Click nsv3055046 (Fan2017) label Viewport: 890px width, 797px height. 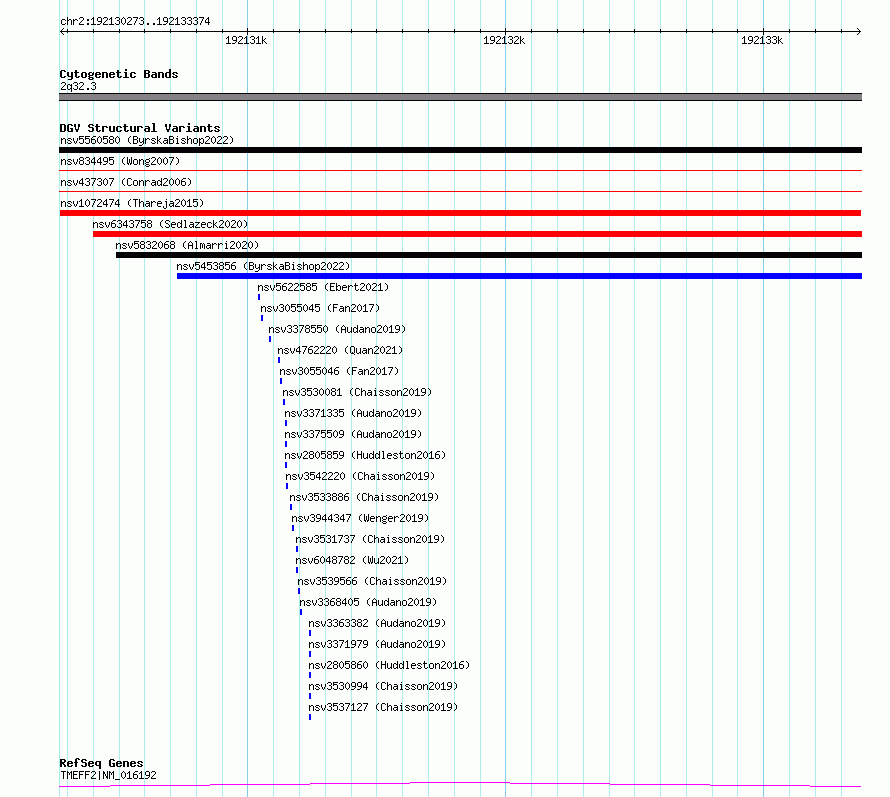[x=339, y=371]
